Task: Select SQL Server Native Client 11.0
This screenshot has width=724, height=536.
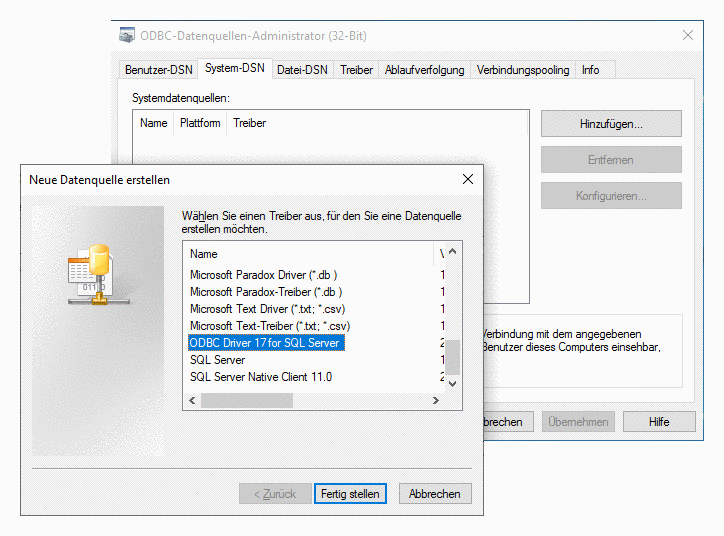Action: click(x=261, y=377)
